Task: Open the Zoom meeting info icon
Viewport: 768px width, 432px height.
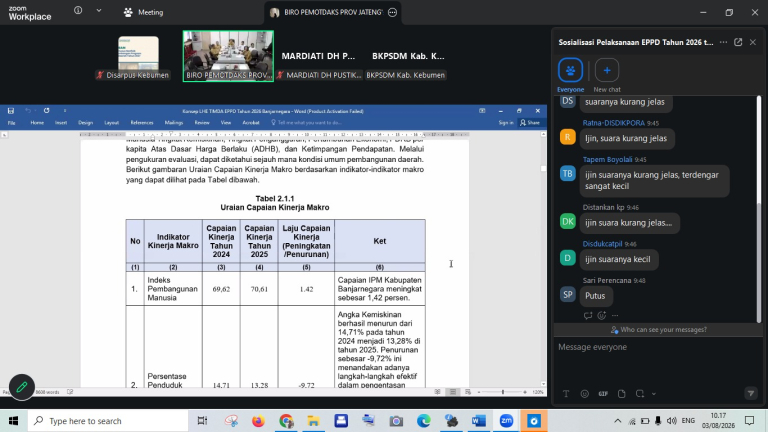Action: point(78,10)
